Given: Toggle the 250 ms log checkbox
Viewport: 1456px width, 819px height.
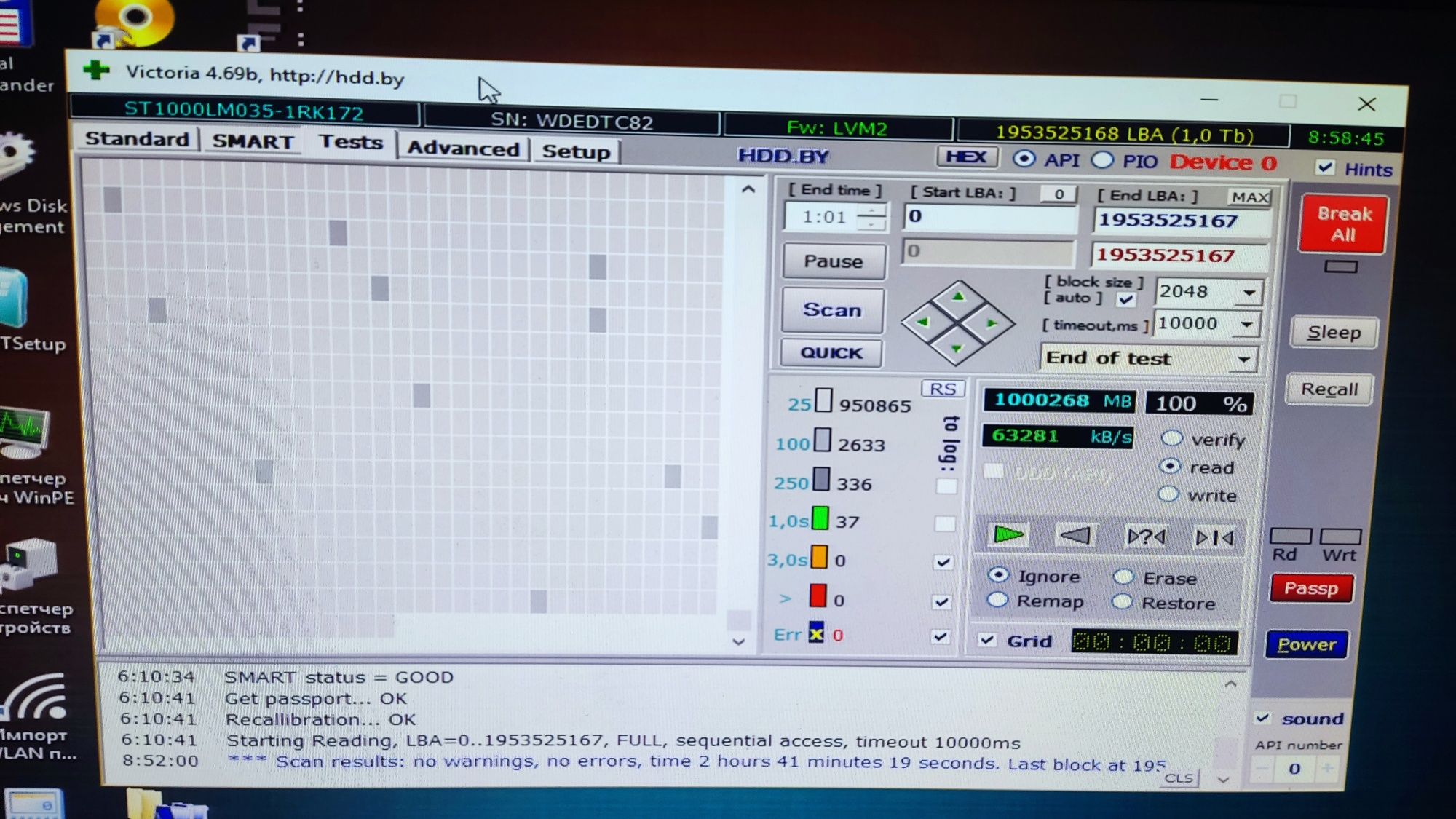Looking at the screenshot, I should point(946,486).
